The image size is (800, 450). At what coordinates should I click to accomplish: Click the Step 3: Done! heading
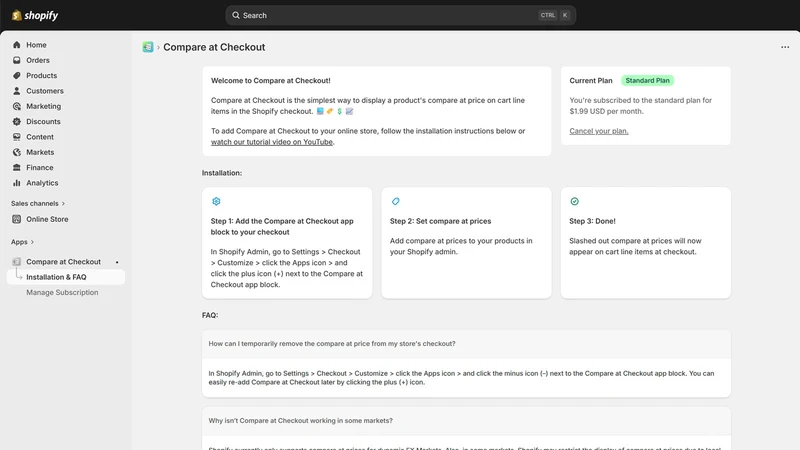(592, 221)
